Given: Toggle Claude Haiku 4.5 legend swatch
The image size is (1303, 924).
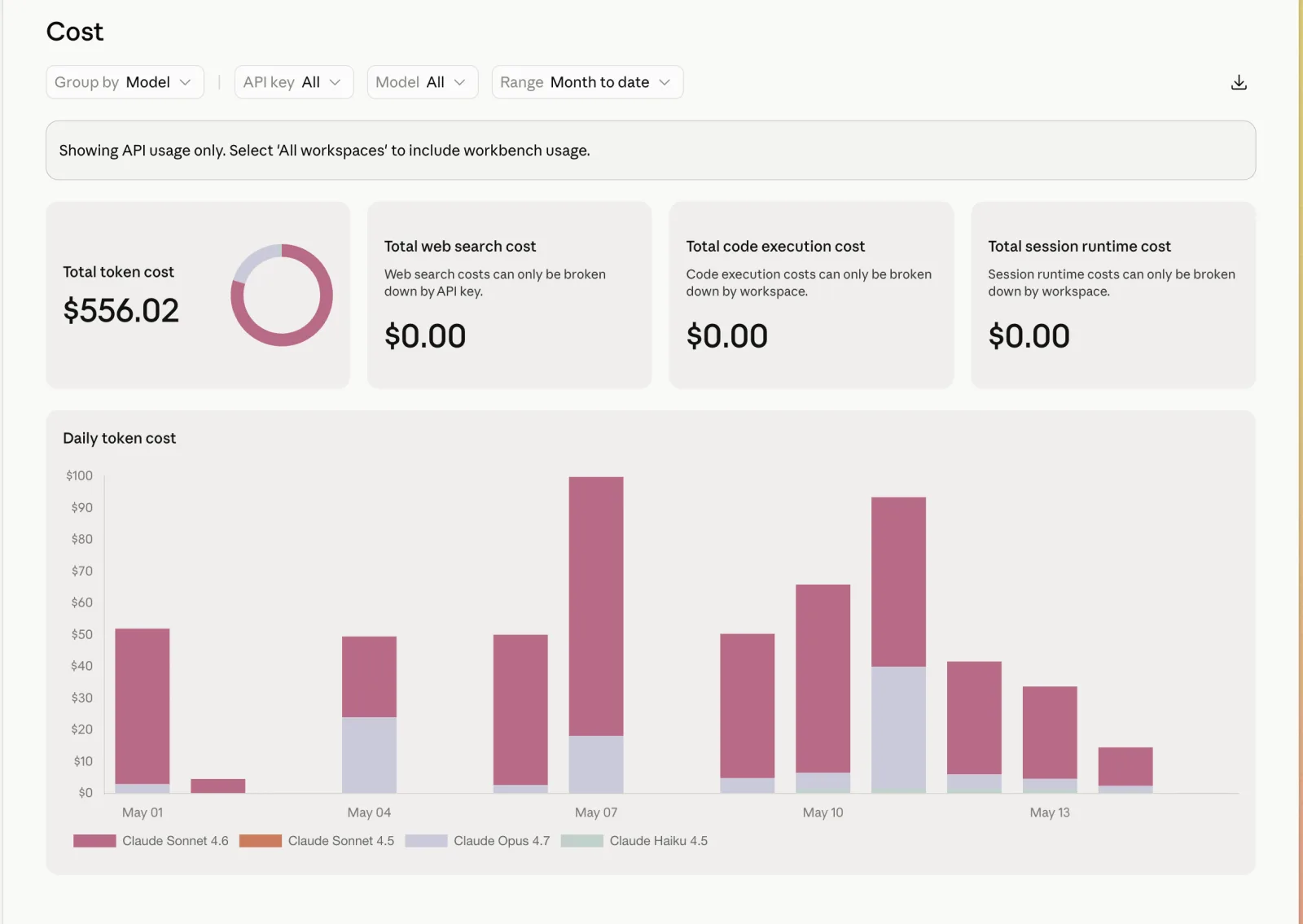Looking at the screenshot, I should pyautogui.click(x=582, y=841).
